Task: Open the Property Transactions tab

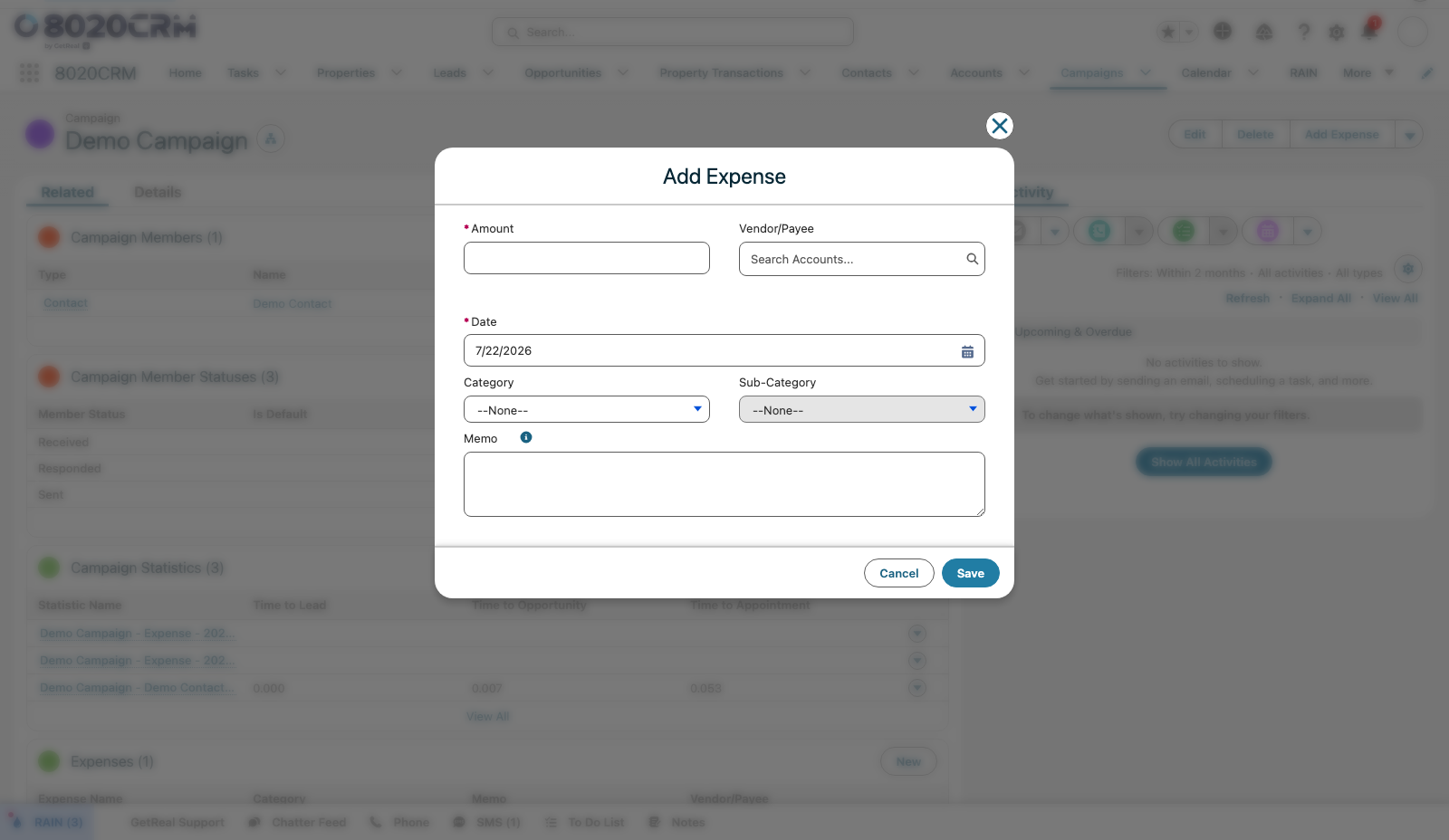Action: coord(722,72)
